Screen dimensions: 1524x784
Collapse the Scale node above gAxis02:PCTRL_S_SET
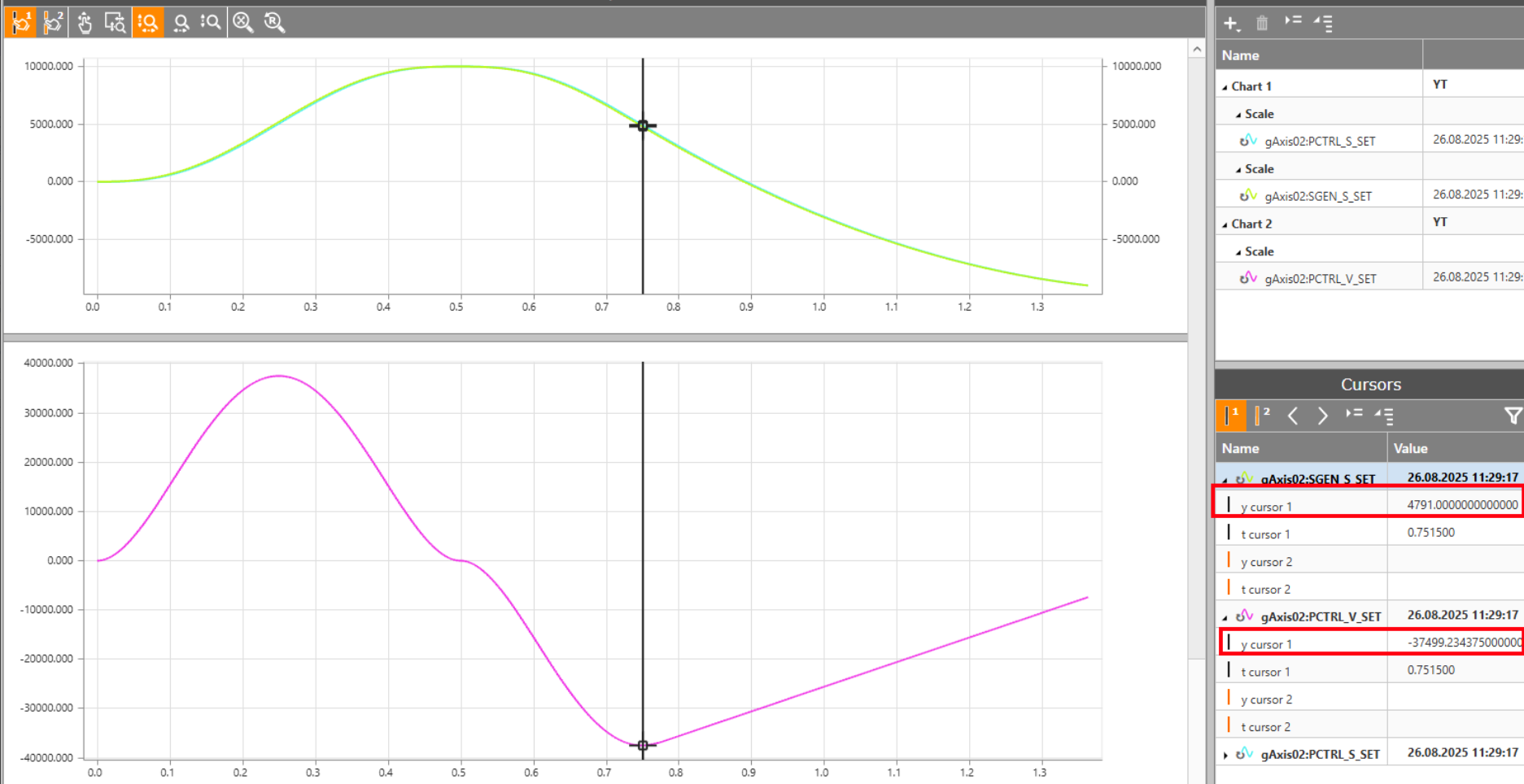[x=1238, y=115]
